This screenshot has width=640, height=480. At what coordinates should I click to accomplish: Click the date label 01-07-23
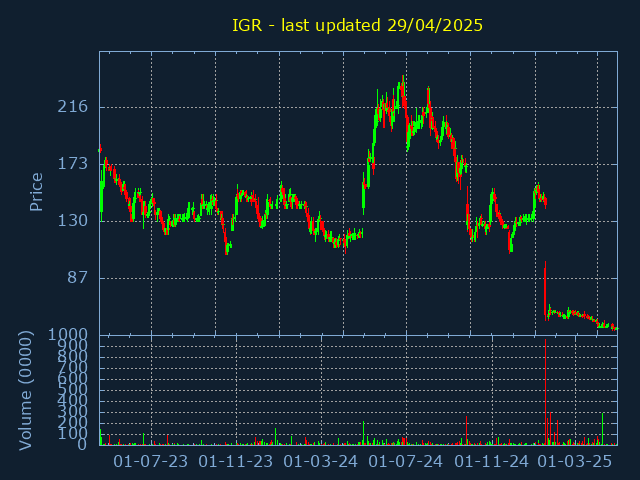click(x=151, y=462)
